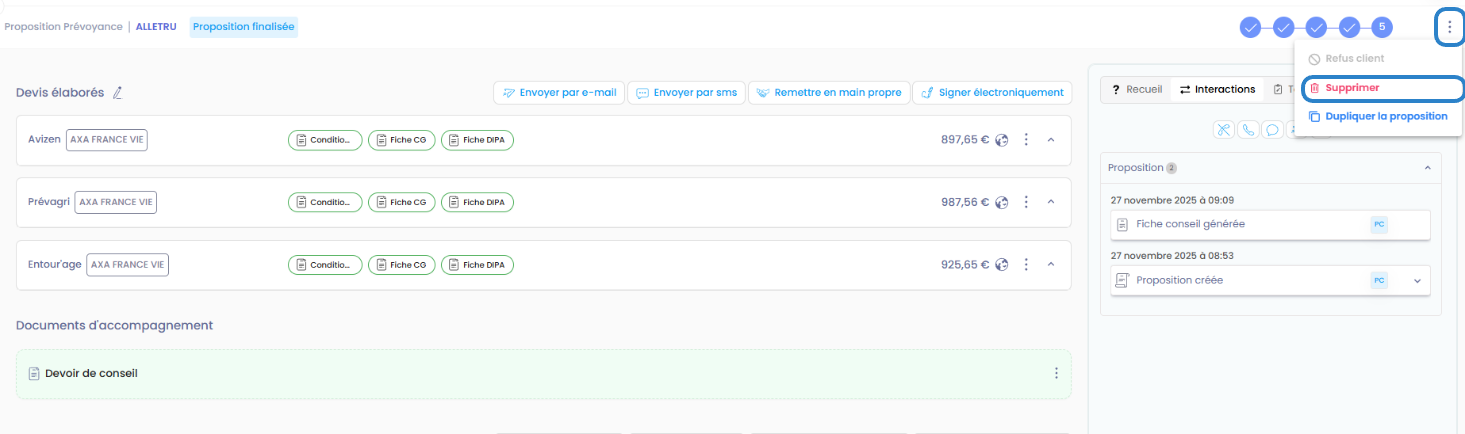The width and height of the screenshot is (1465, 434).
Task: Open Fiche DIPA for the Entour'age quote
Action: (477, 265)
